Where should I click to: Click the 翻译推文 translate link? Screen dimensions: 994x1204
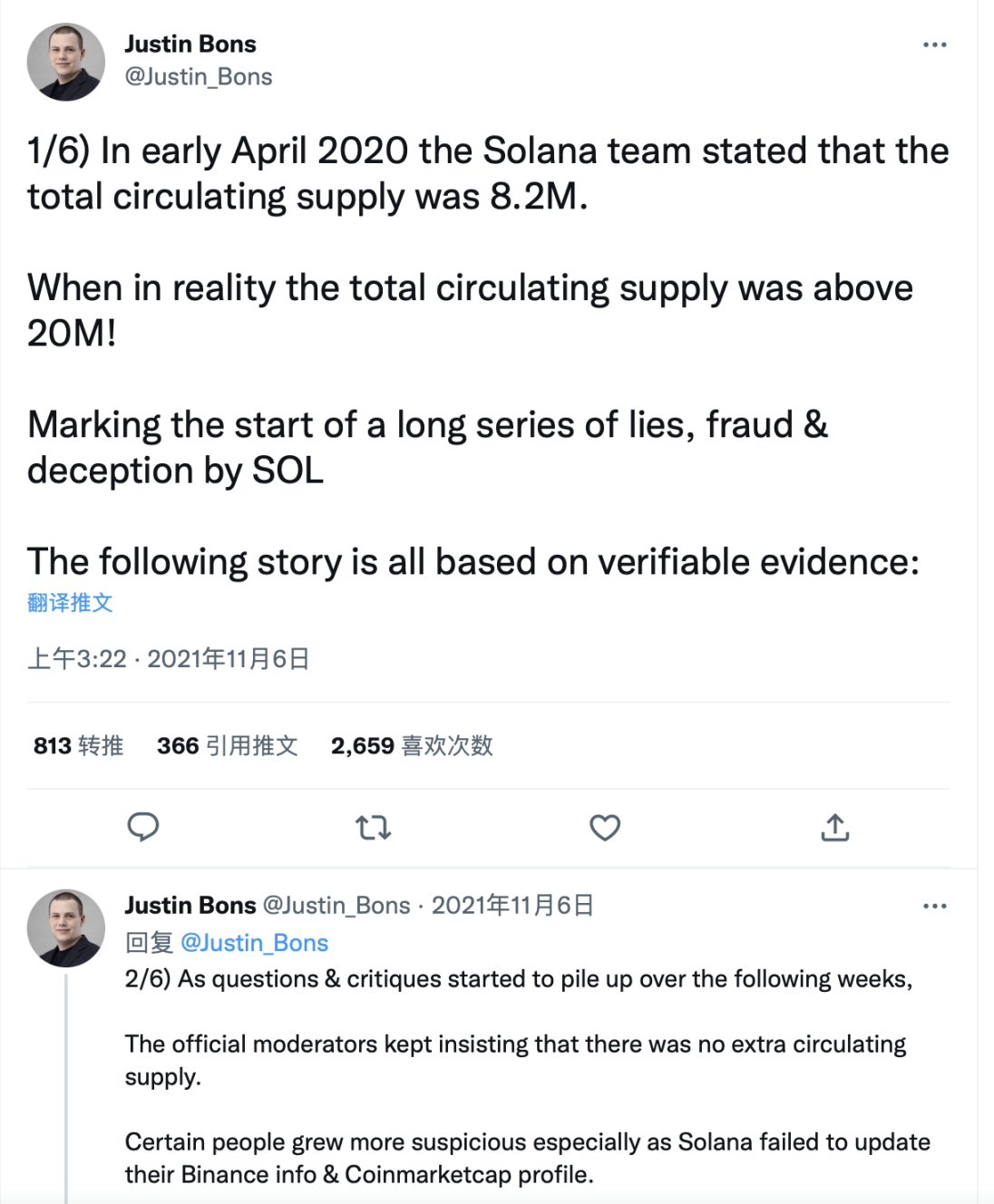point(68,602)
